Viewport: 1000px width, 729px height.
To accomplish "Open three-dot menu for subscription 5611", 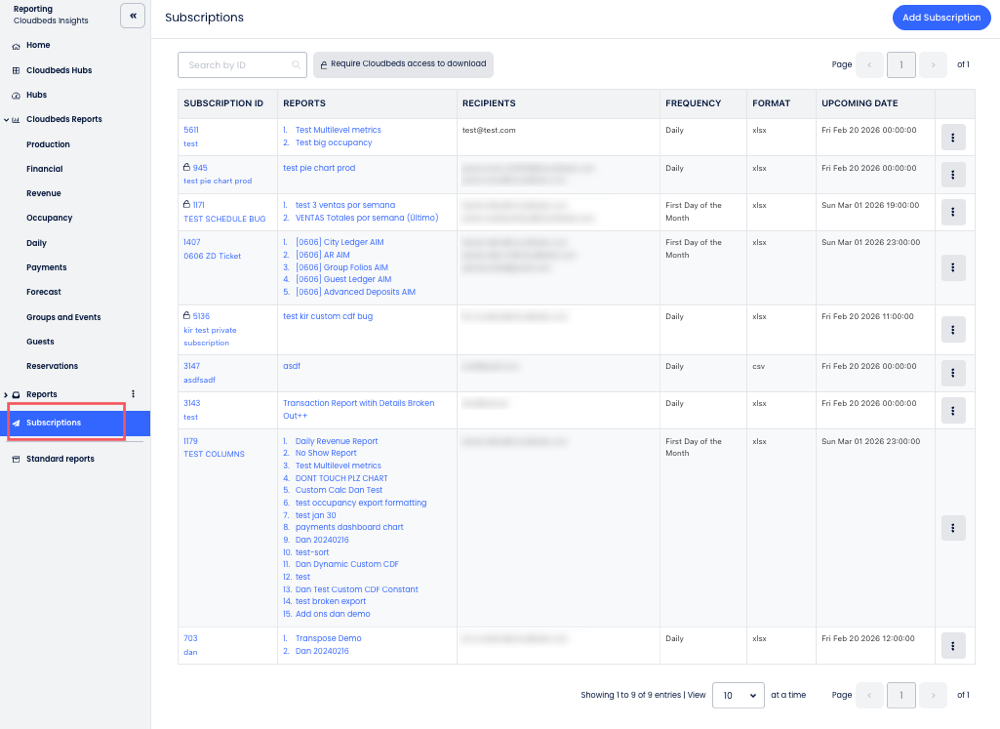I will (x=953, y=137).
